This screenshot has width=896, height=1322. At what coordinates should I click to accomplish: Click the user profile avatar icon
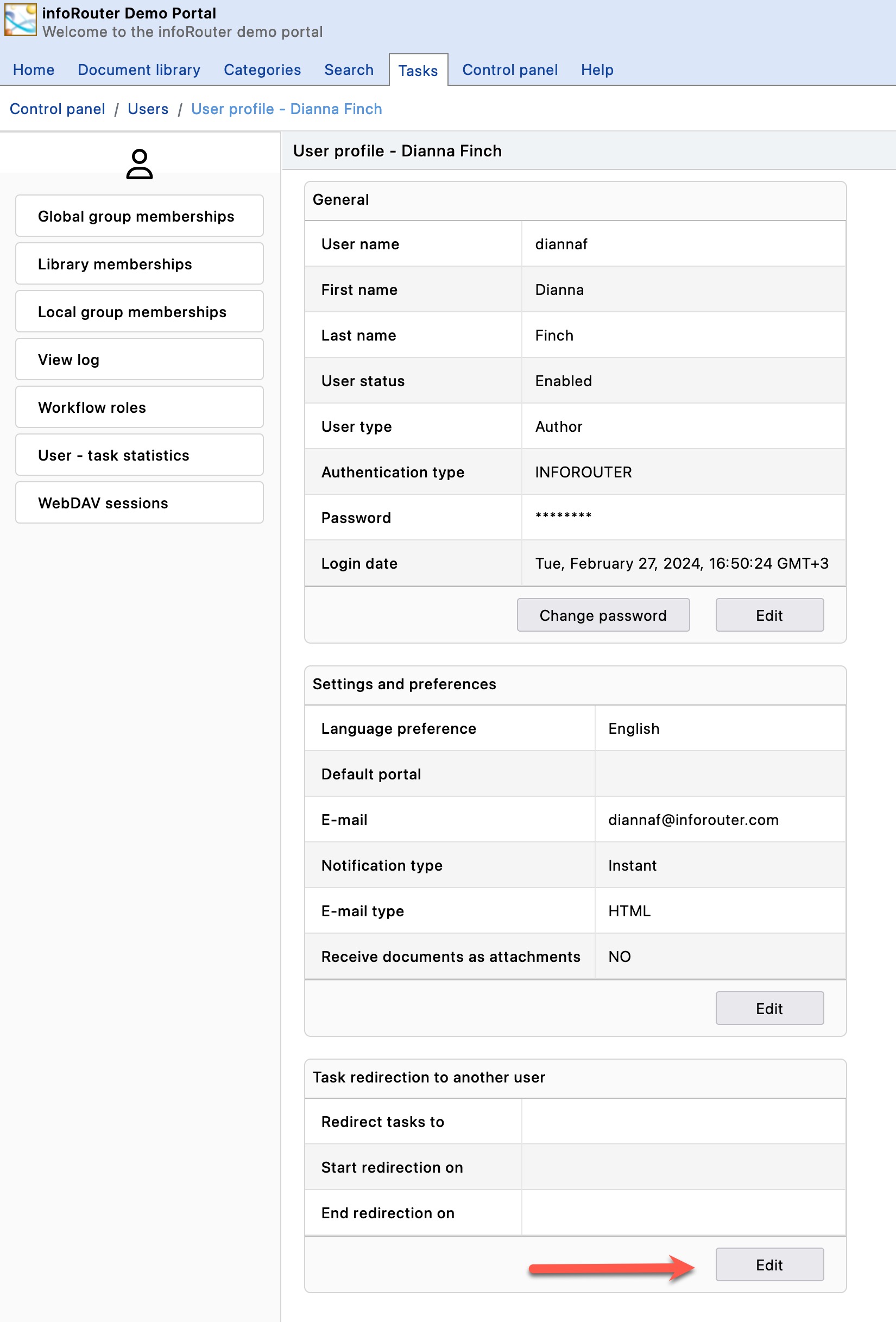(140, 165)
